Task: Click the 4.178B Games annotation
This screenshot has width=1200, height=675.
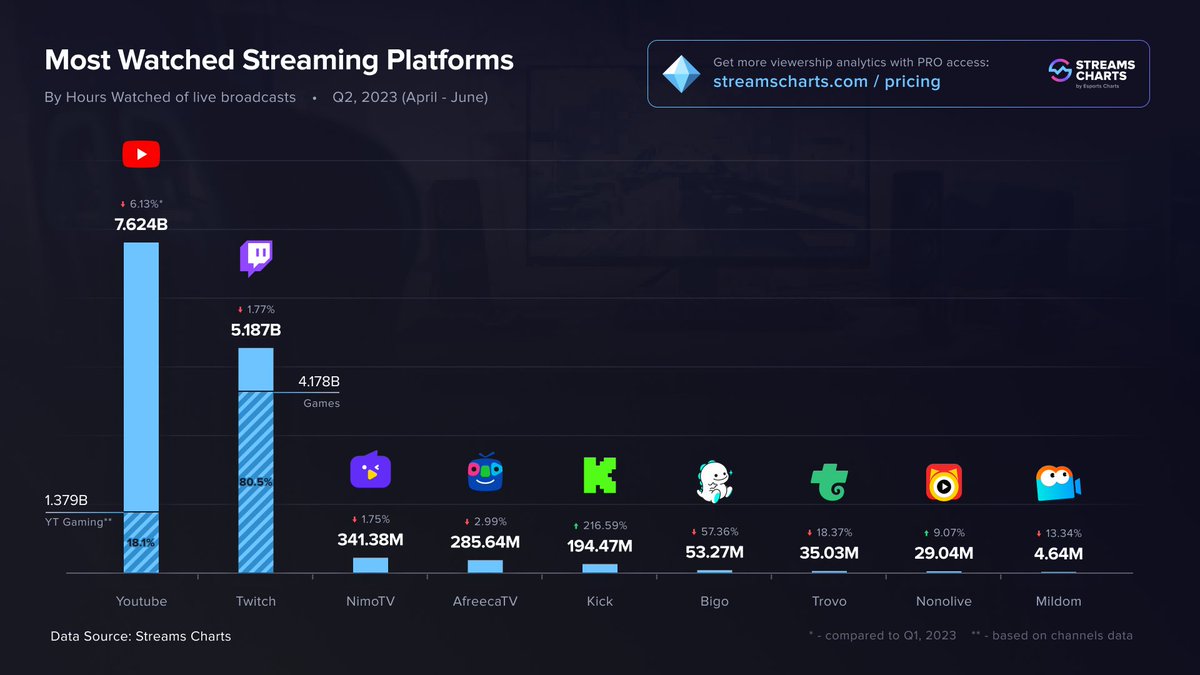Action: (x=321, y=381)
